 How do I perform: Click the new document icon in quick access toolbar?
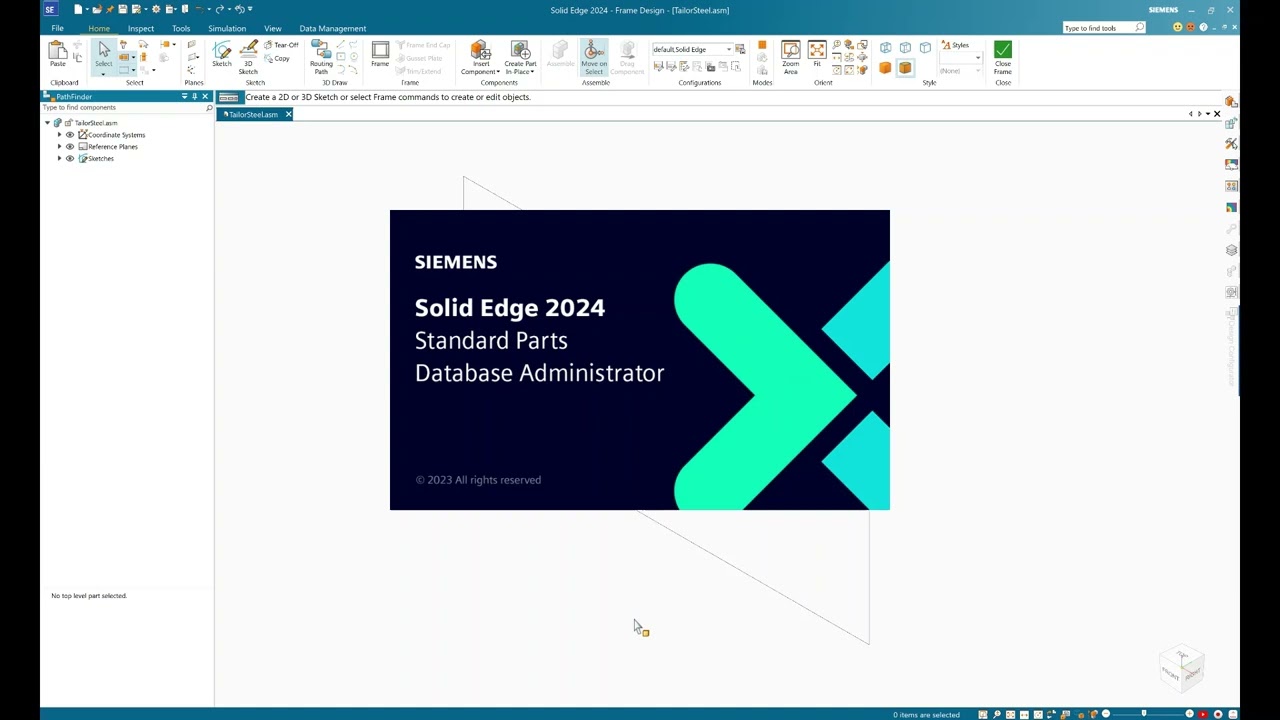(78, 9)
